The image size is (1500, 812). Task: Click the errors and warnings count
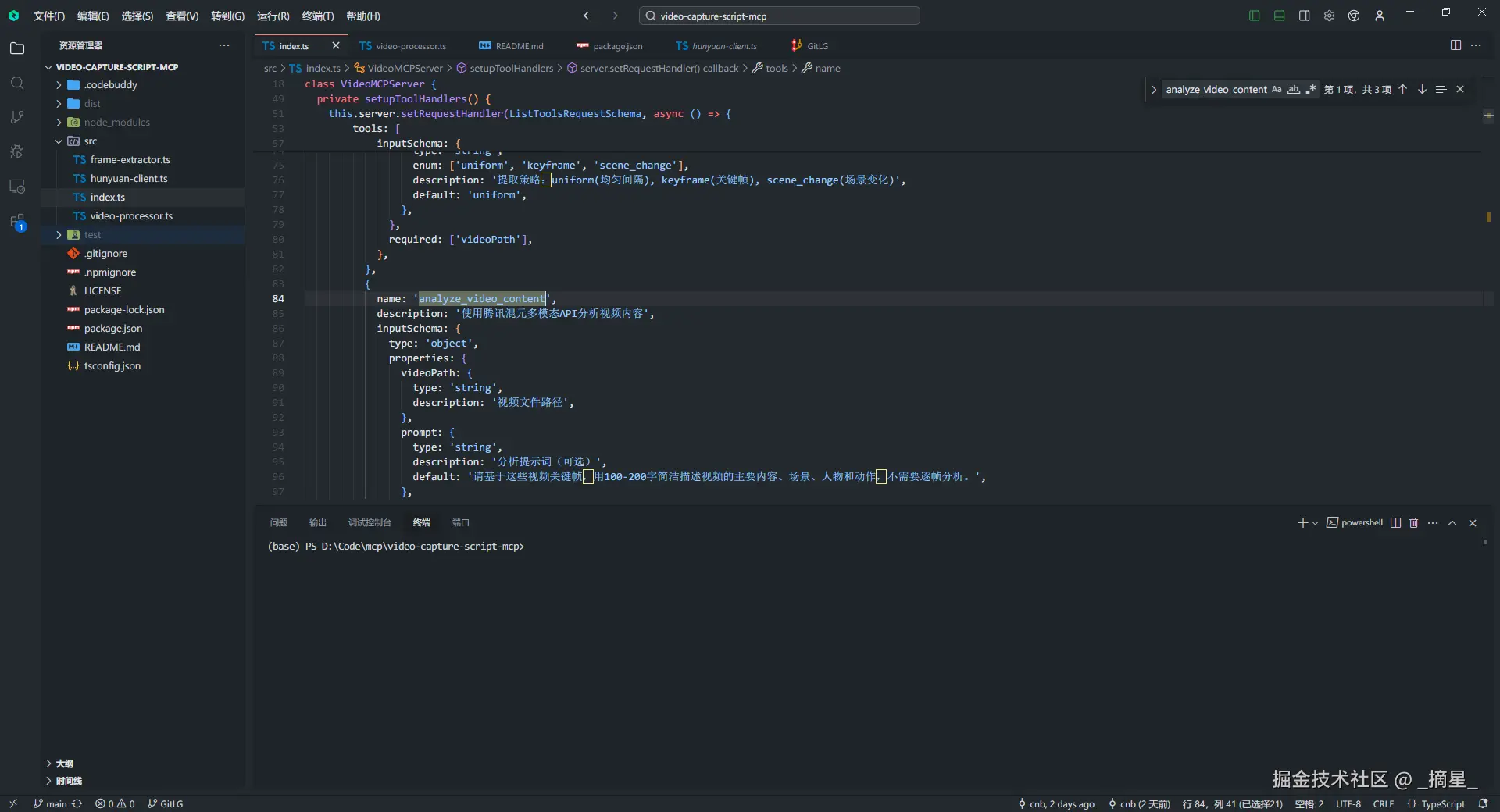point(115,803)
